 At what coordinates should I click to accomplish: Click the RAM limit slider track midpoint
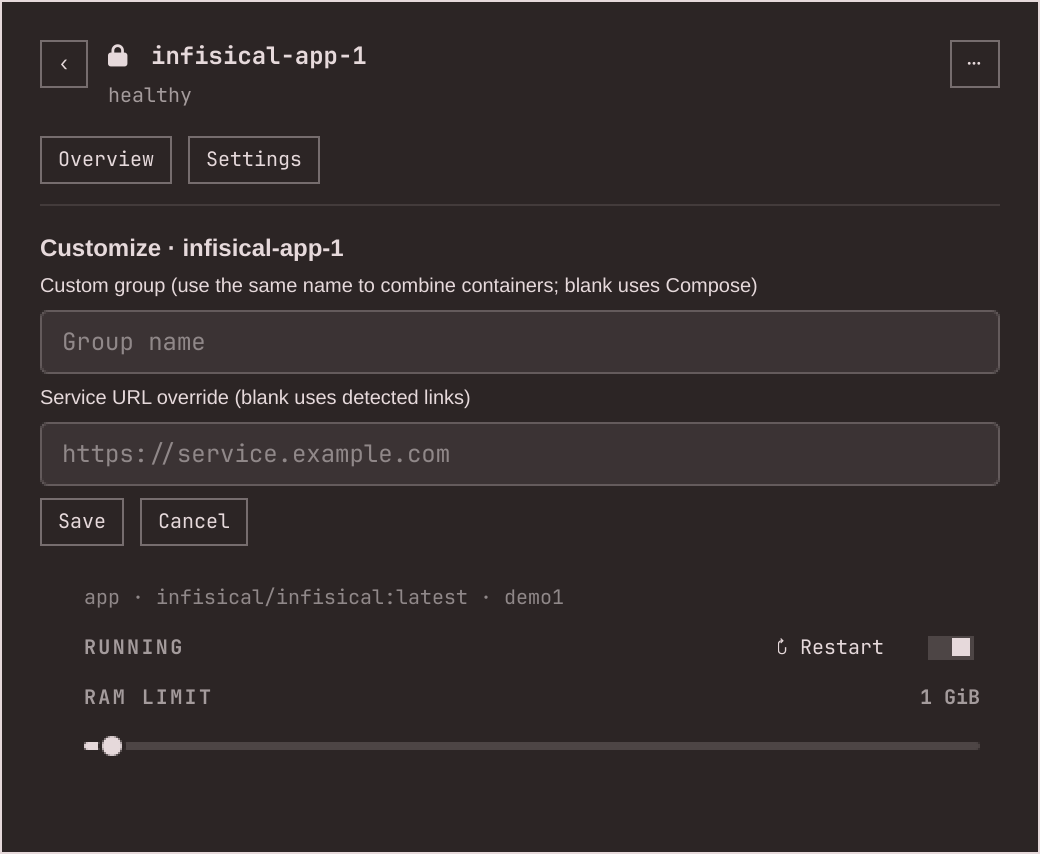(x=532, y=746)
